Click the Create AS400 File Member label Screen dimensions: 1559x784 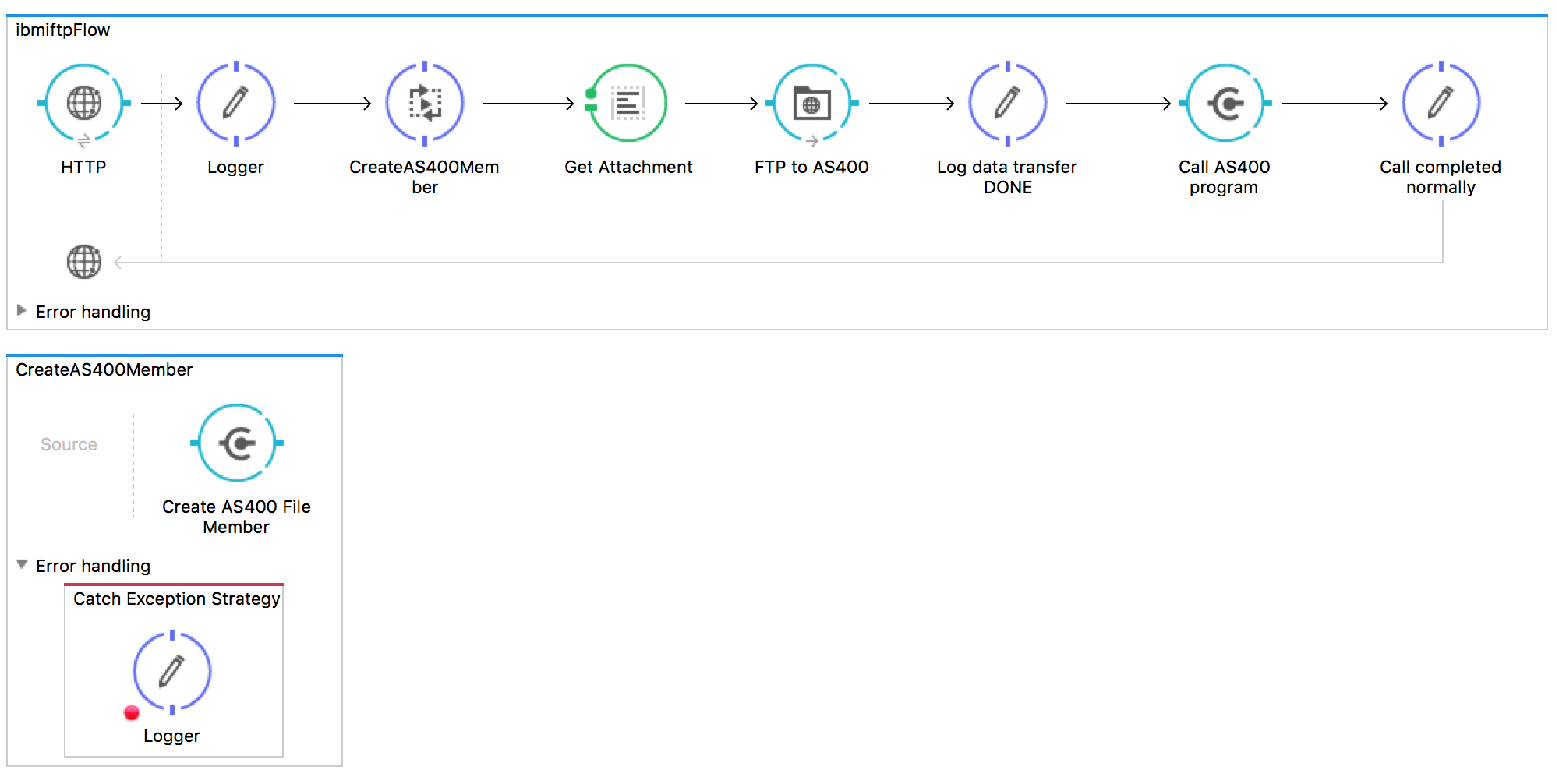[236, 517]
